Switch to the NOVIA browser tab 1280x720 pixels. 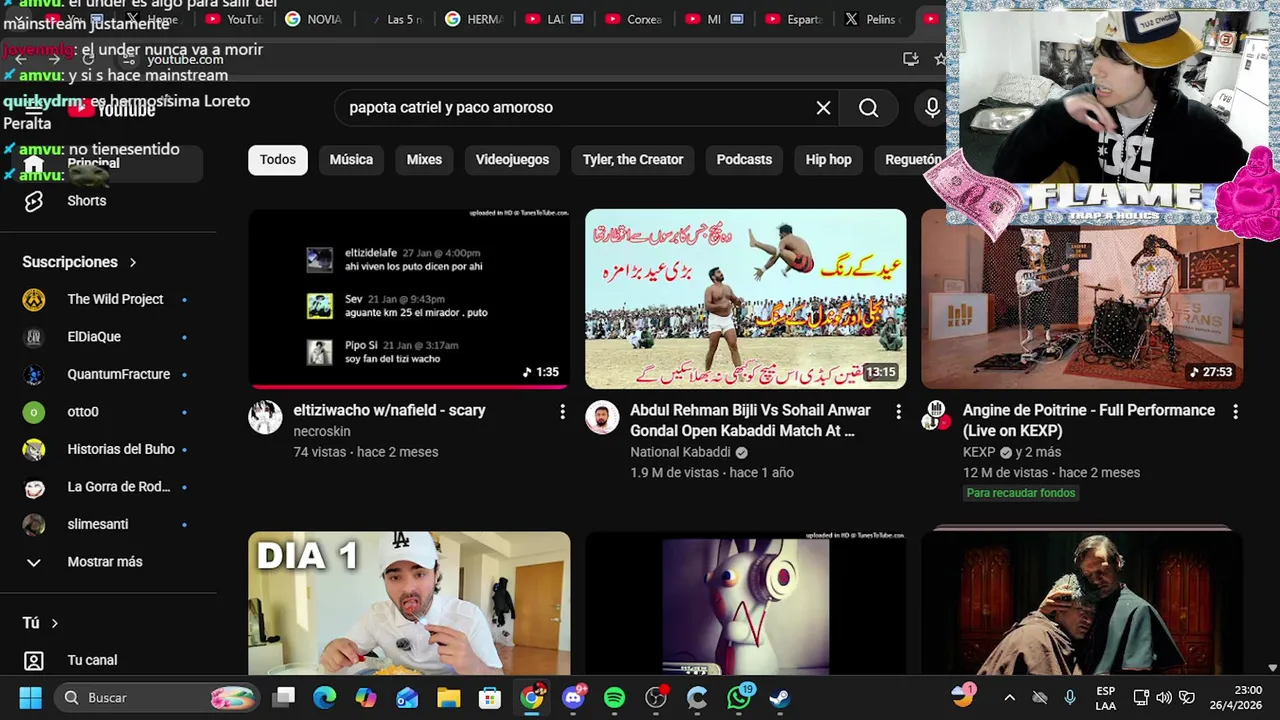(314, 19)
